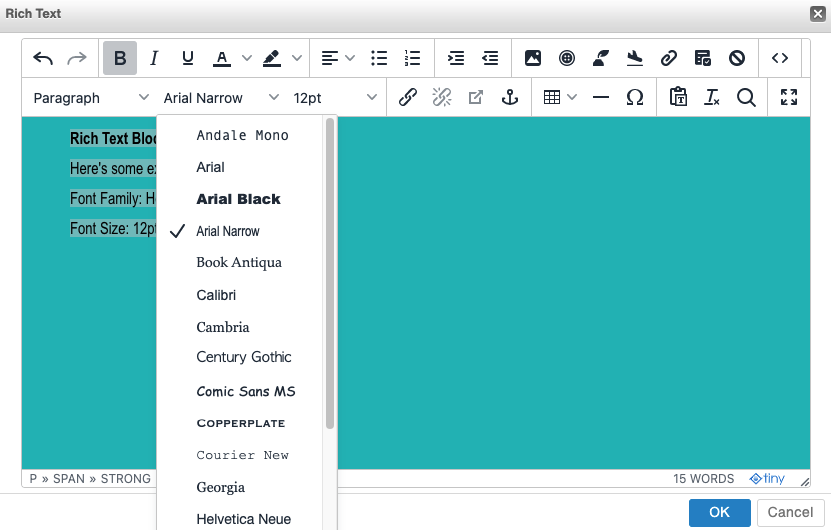Viewport: 831px width, 530px height.
Task: Click the chain link icon in top row
Action: (669, 58)
